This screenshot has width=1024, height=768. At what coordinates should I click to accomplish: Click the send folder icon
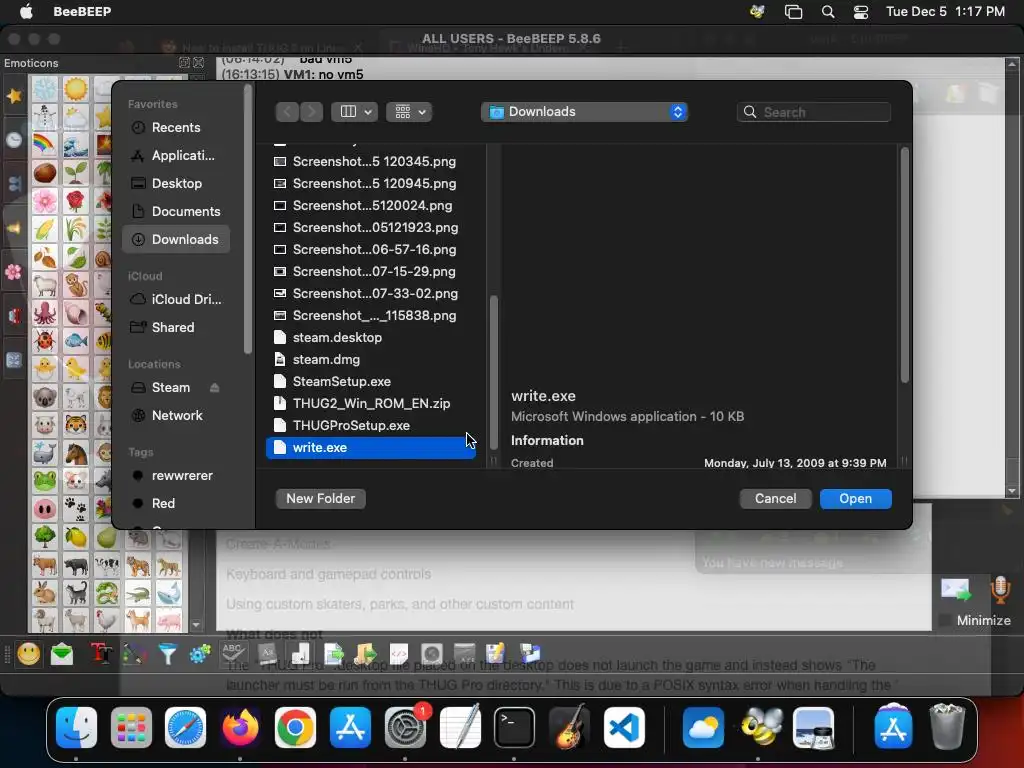[366, 654]
